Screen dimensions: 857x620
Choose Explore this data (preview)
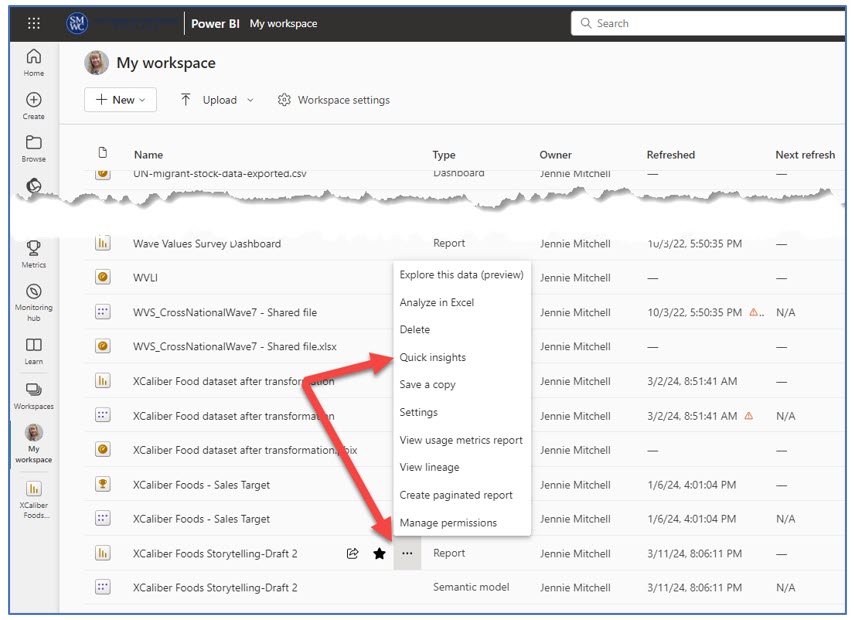click(x=461, y=274)
